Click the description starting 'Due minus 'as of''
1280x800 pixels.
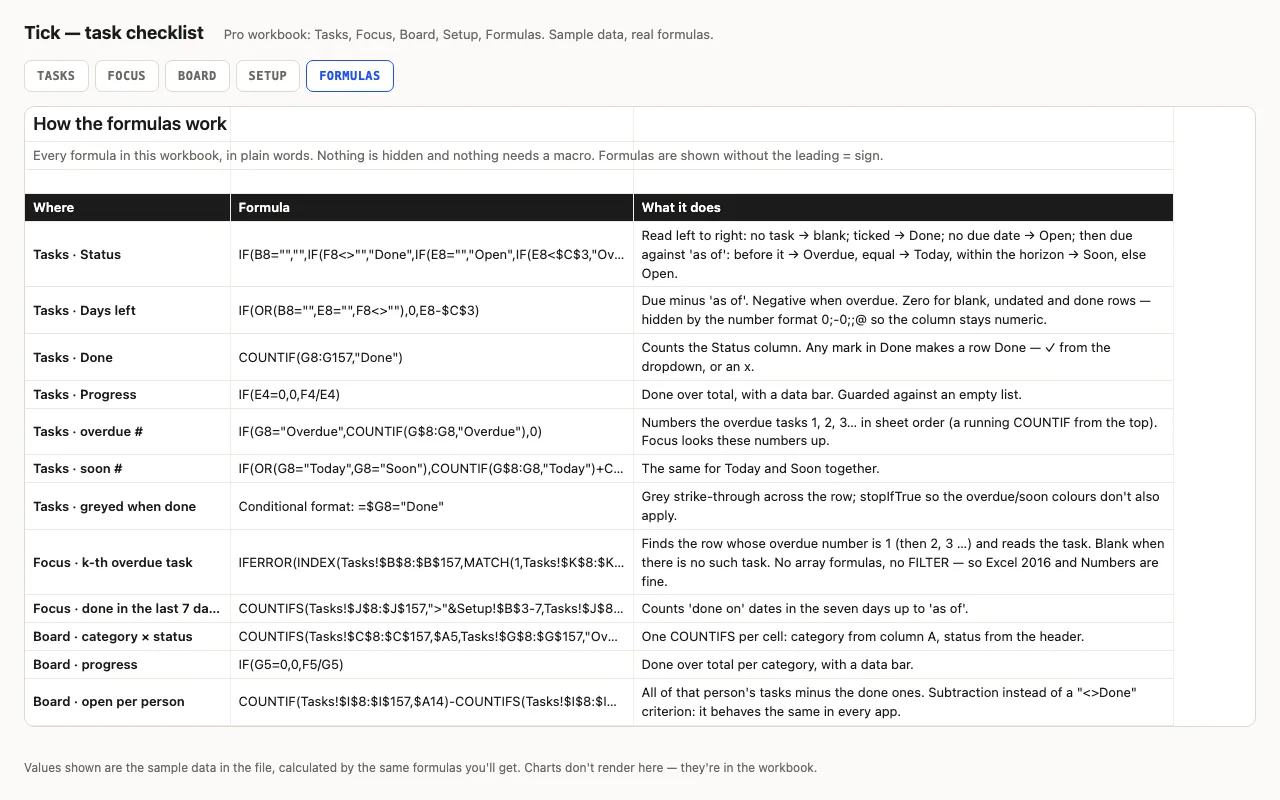point(903,310)
